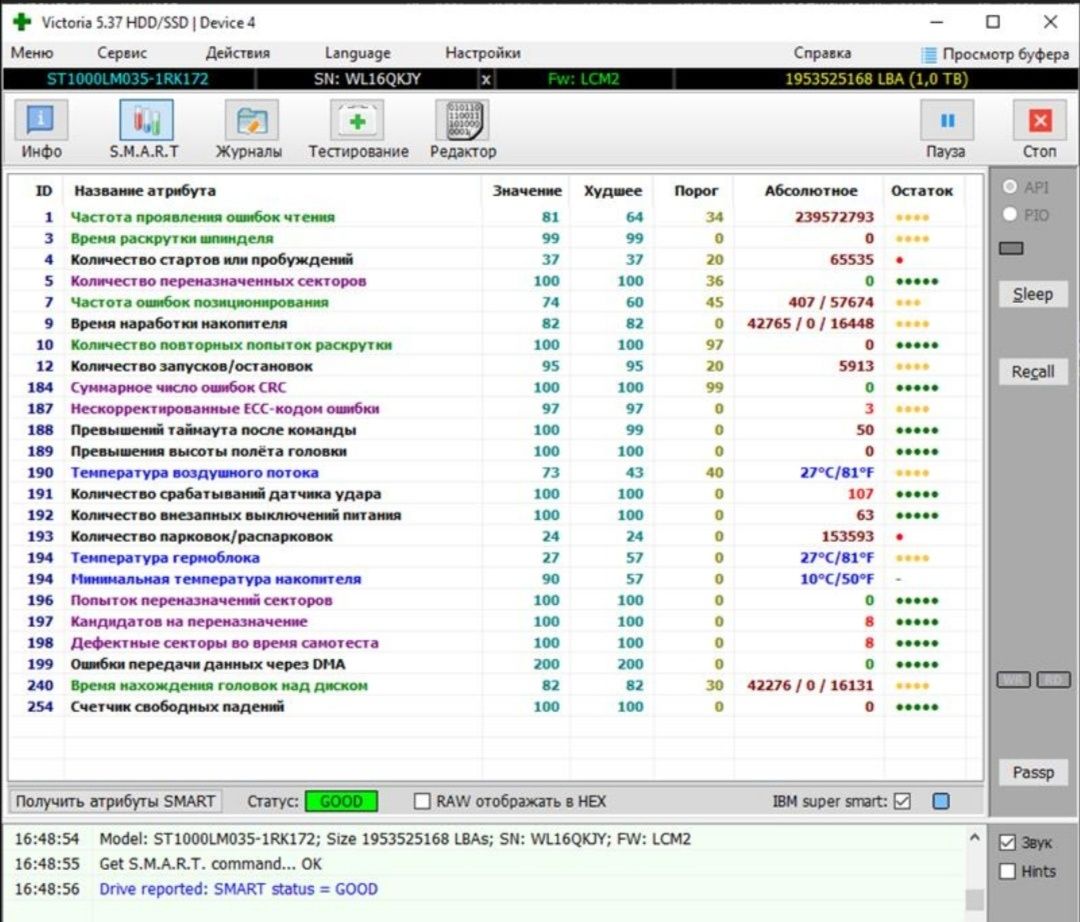1080x922 pixels.
Task: Select row Количество переназначенных секторов
Action: tap(496, 281)
